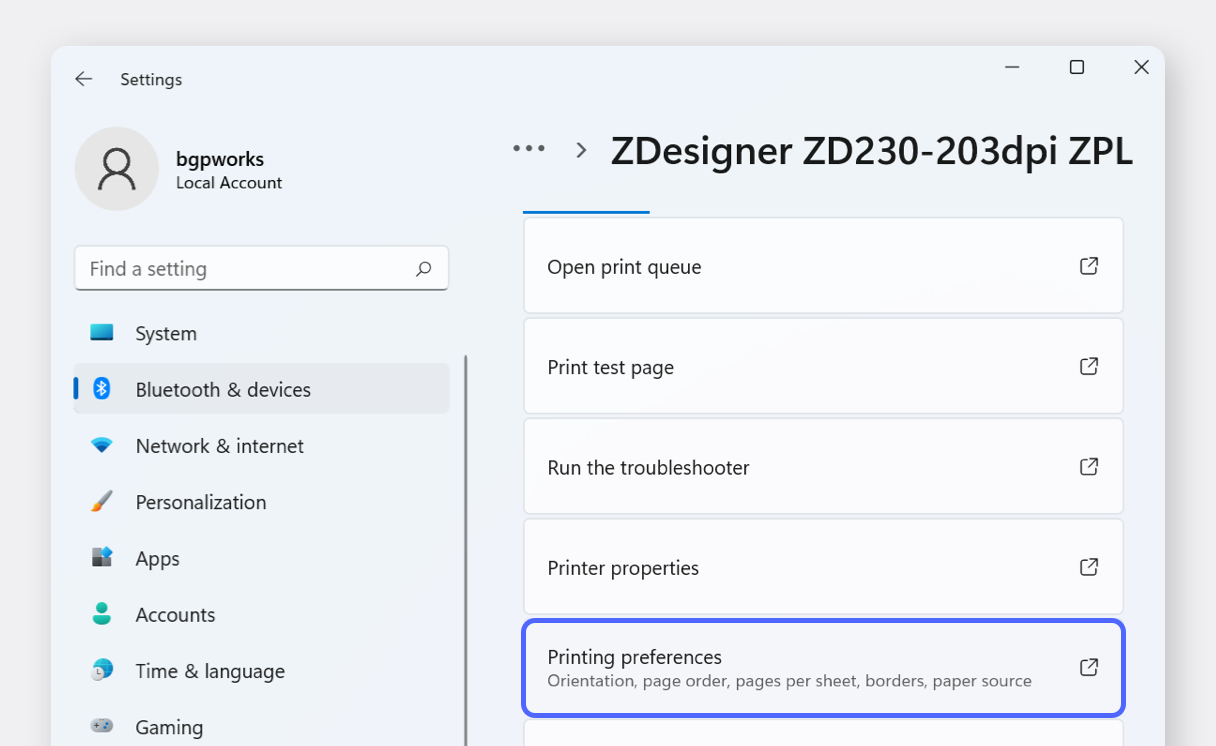Click the back arrow in Settings
The image size is (1216, 746).
83,79
